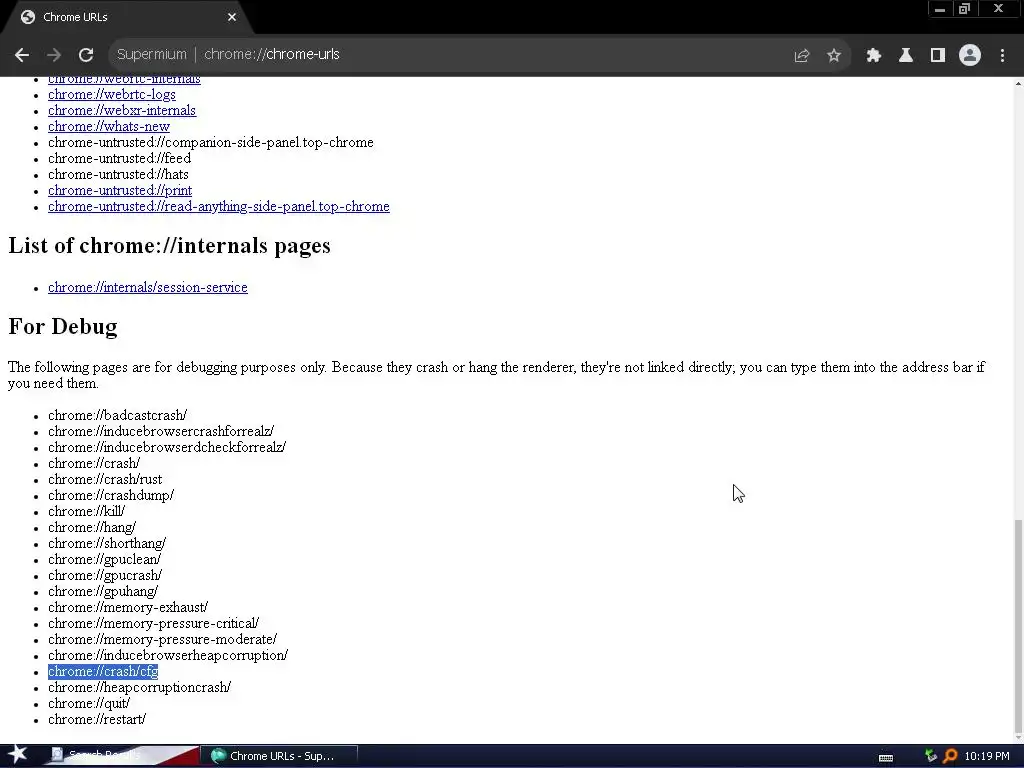This screenshot has height=768, width=1024.
Task: Click the 10:19 PM taskbar clock
Action: coord(987,756)
